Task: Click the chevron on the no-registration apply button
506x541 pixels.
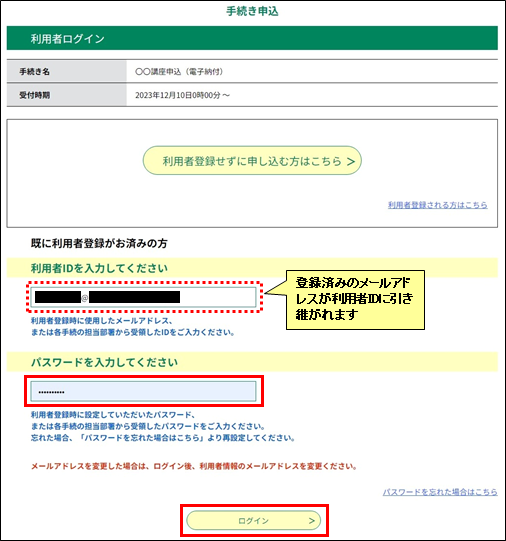Action: 351,161
